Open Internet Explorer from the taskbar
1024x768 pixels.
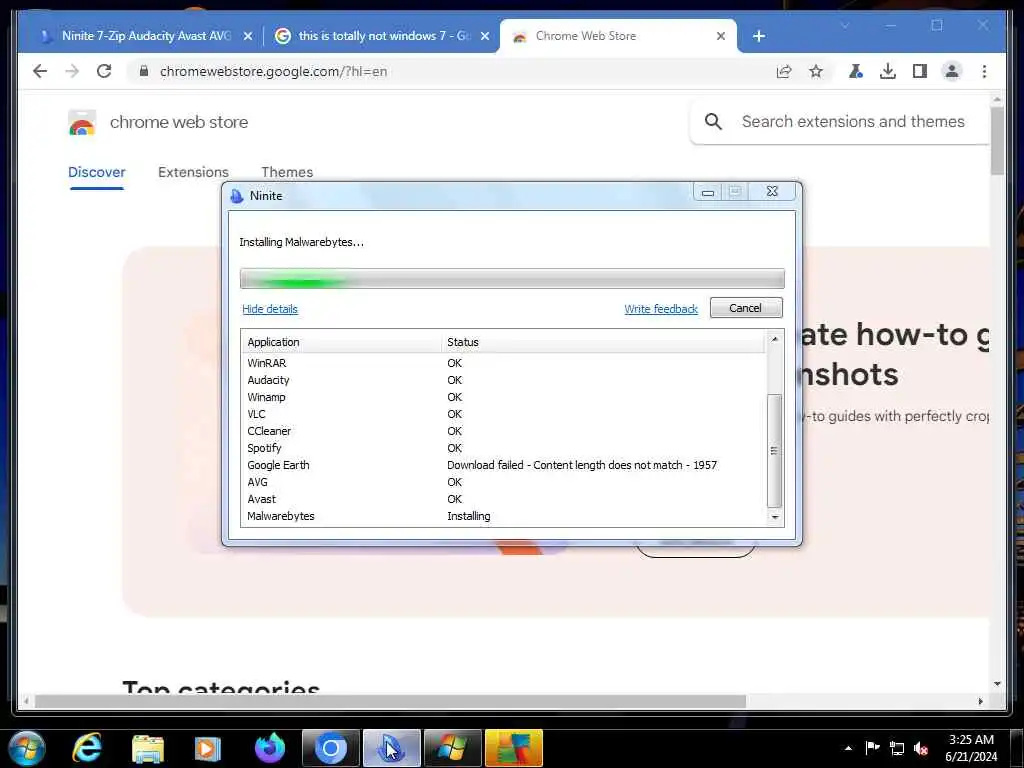86,748
